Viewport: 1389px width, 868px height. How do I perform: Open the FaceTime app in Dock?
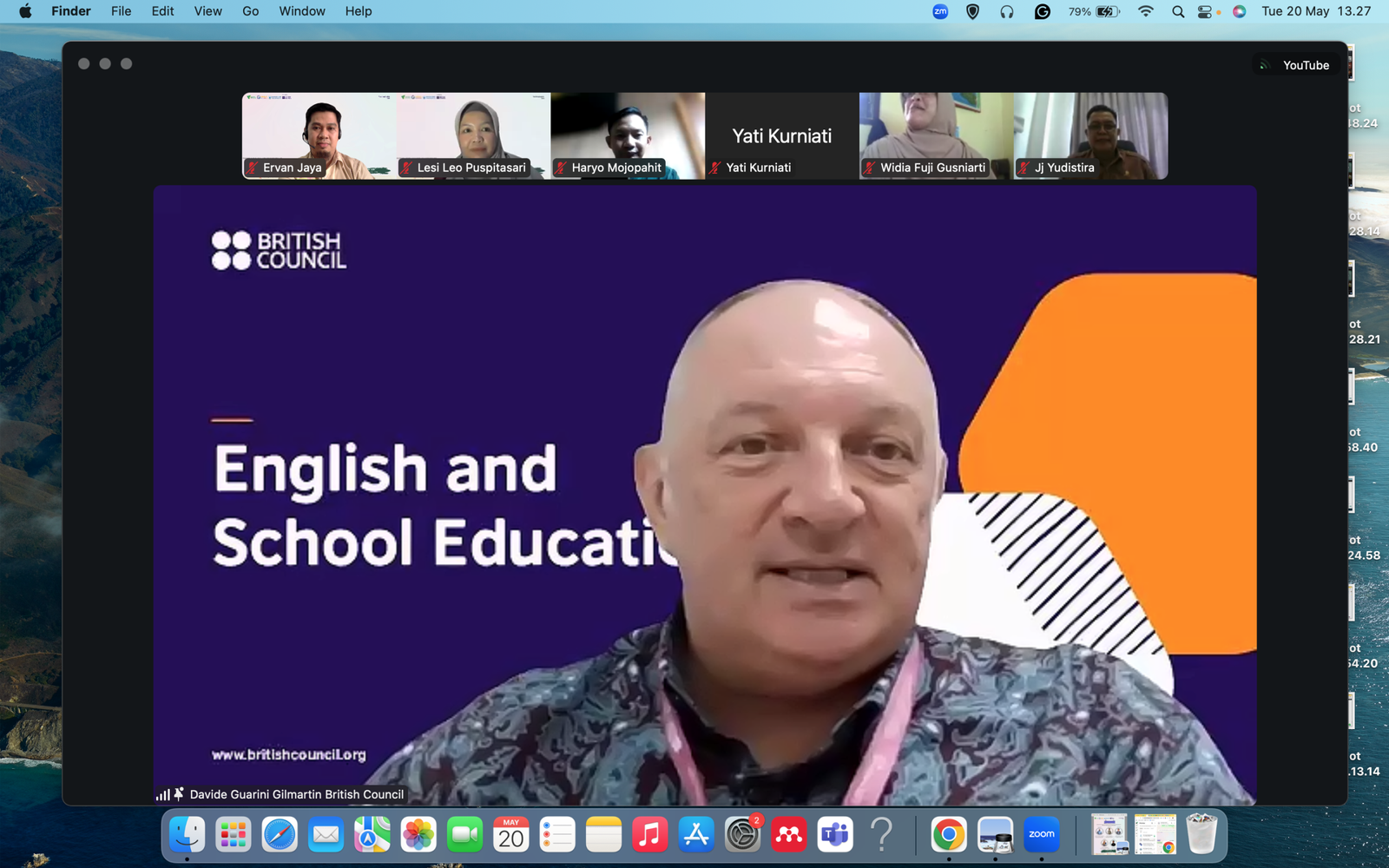[x=464, y=835]
